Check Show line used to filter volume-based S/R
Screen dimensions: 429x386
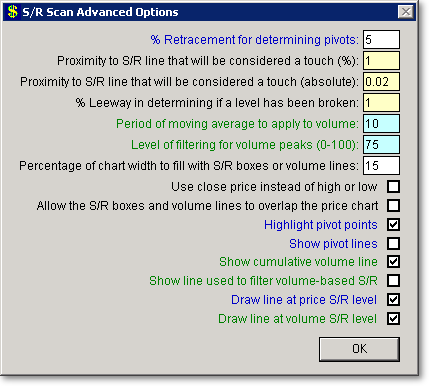tap(393, 281)
